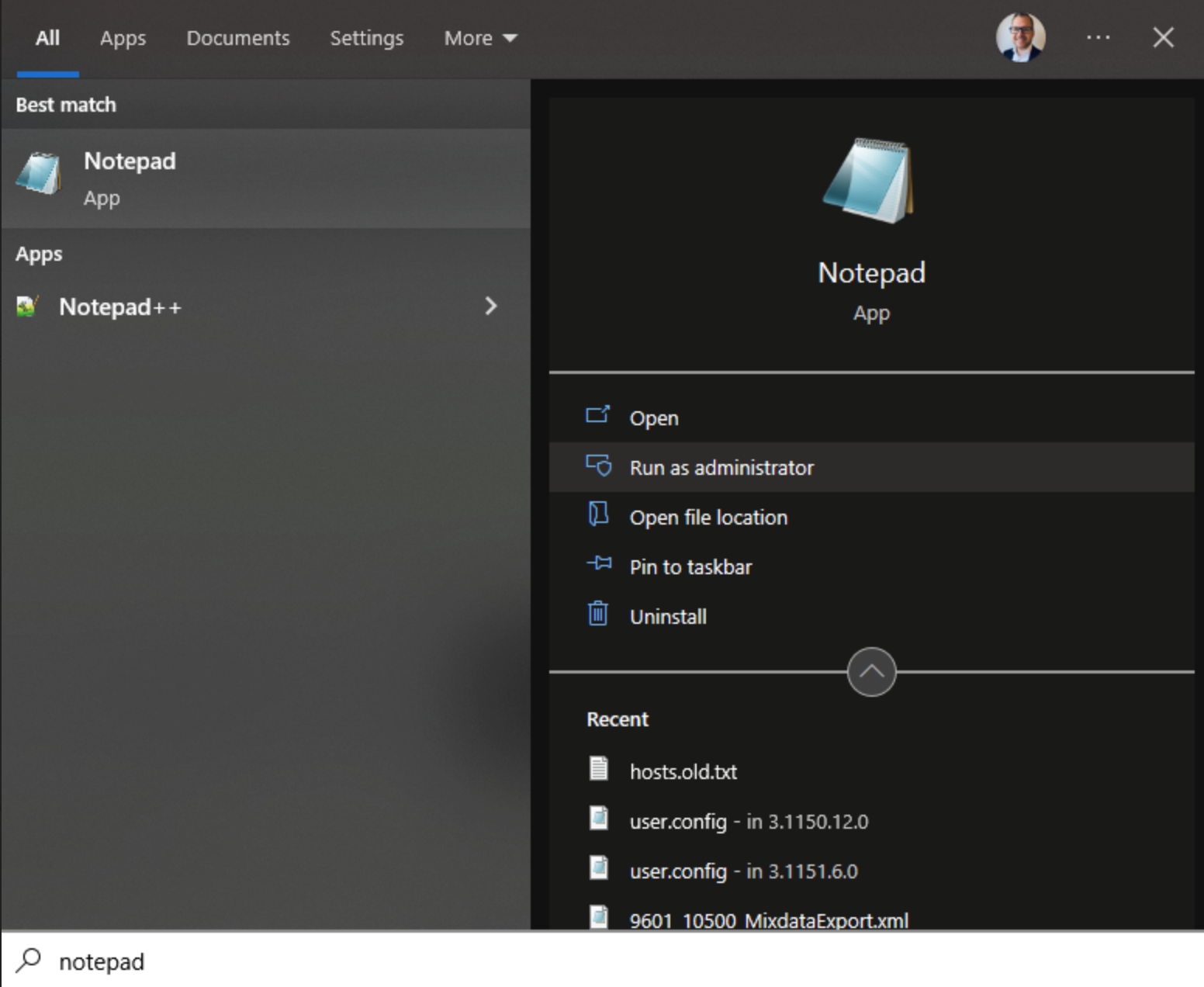The image size is (1204, 987).
Task: Open the Apps filter tab
Action: pos(123,38)
